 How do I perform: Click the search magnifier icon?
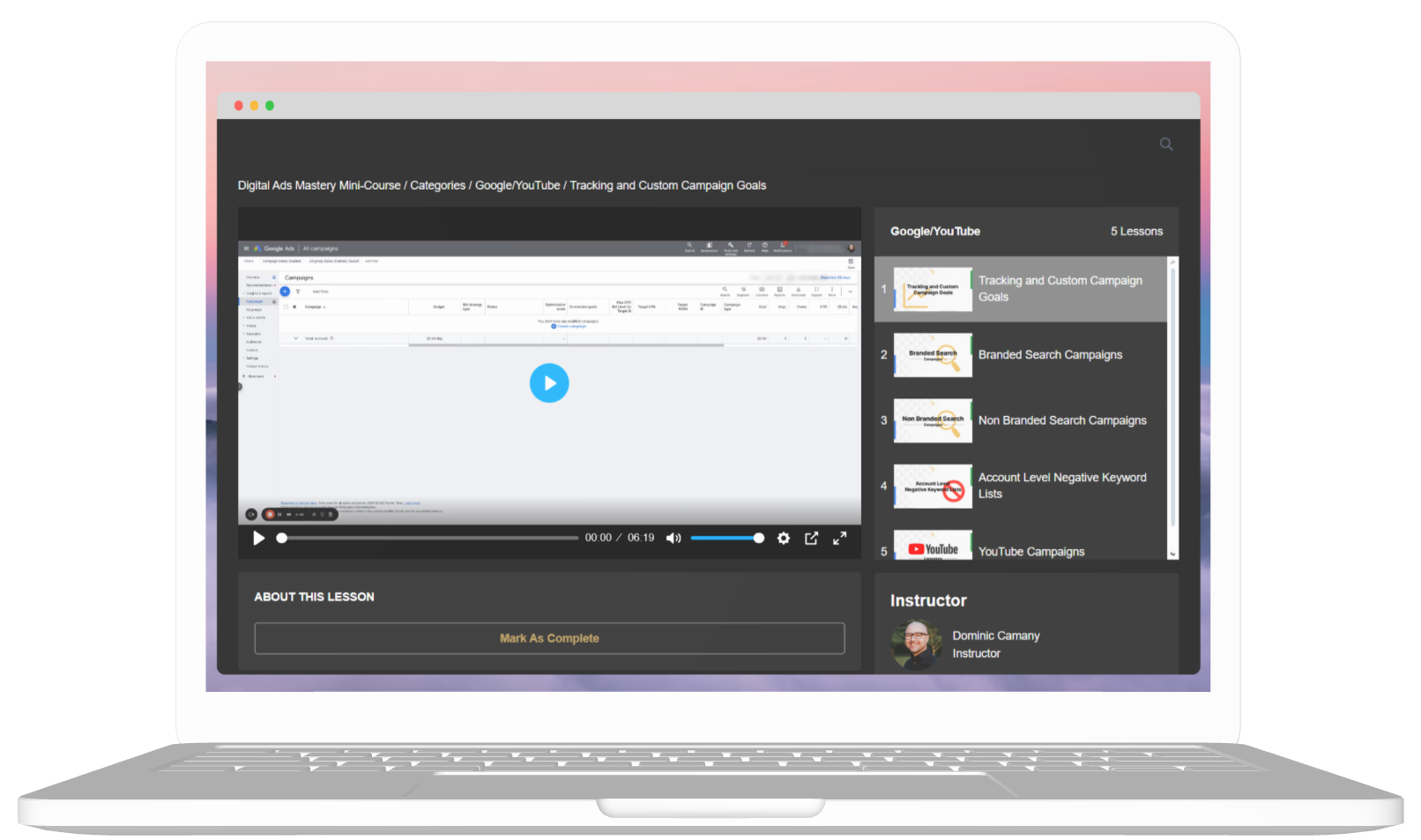coord(1166,145)
